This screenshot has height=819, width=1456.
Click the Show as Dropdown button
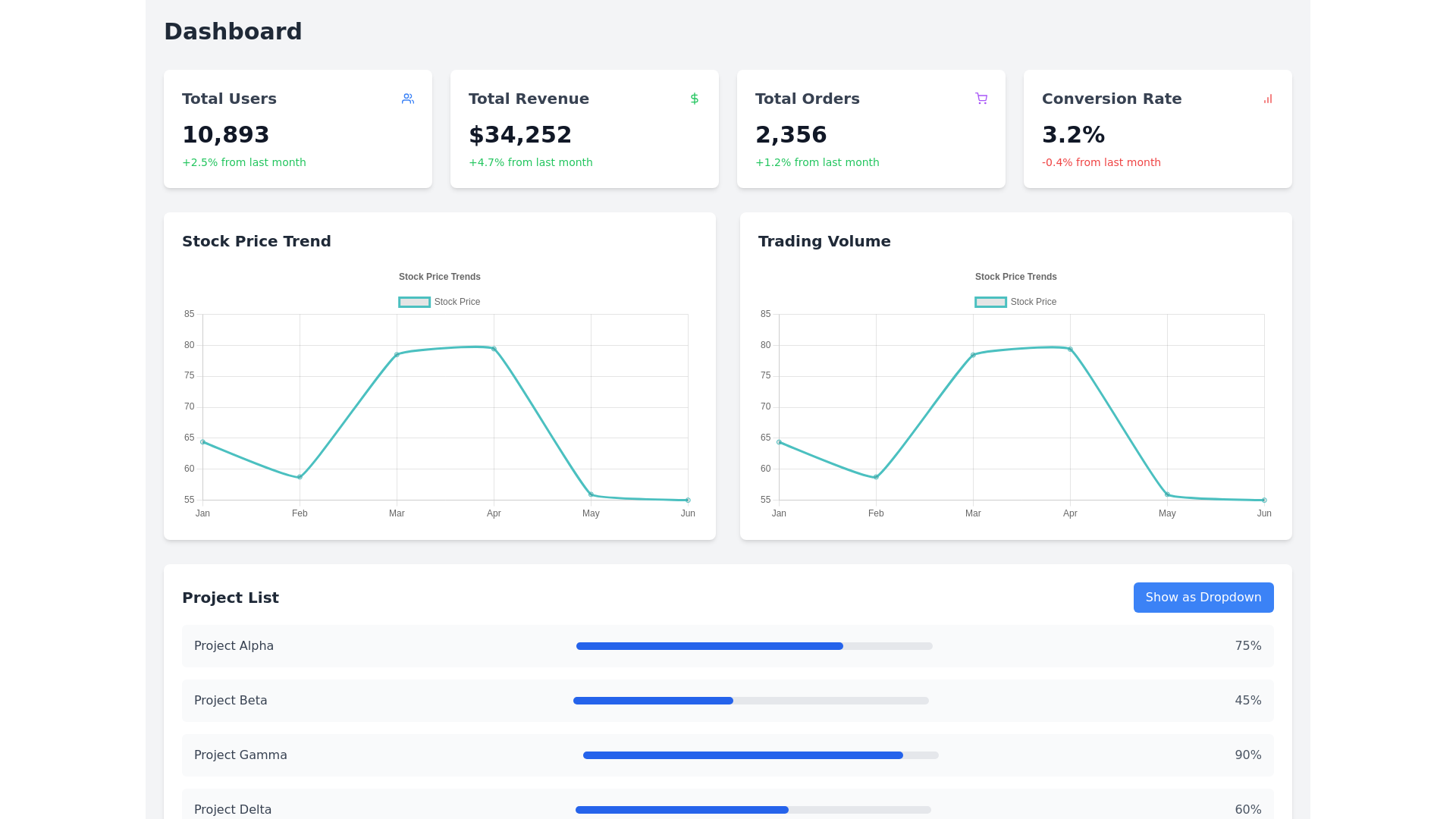tap(1203, 597)
